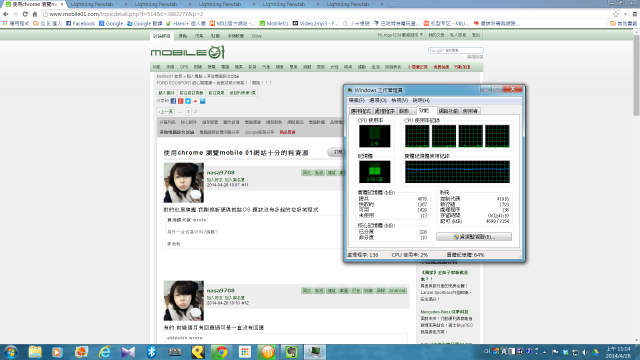Share the thread with the Google+ icon
The image size is (640, 360).
181,101
